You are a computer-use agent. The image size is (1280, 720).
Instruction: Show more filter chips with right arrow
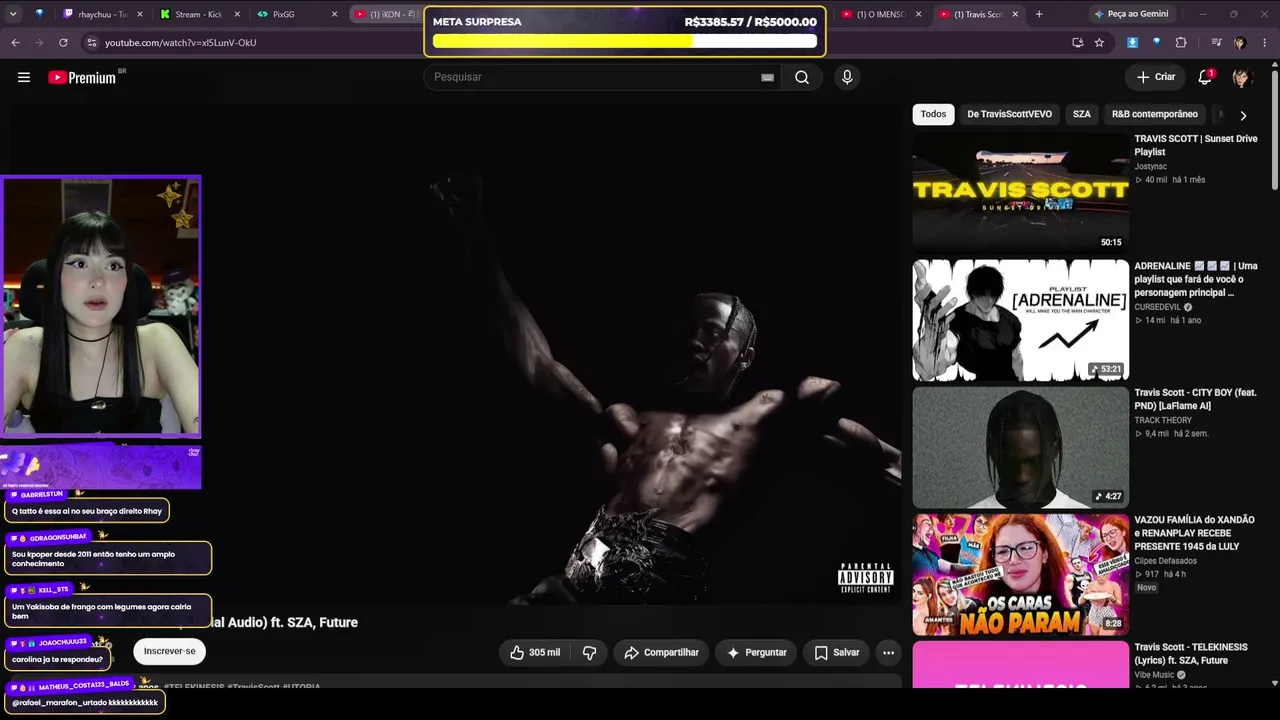pyautogui.click(x=1243, y=115)
